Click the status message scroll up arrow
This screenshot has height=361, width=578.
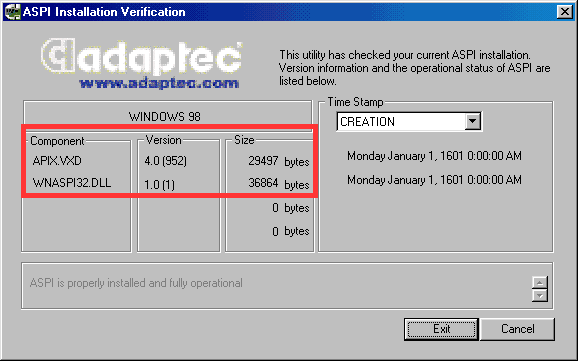pyautogui.click(x=540, y=282)
